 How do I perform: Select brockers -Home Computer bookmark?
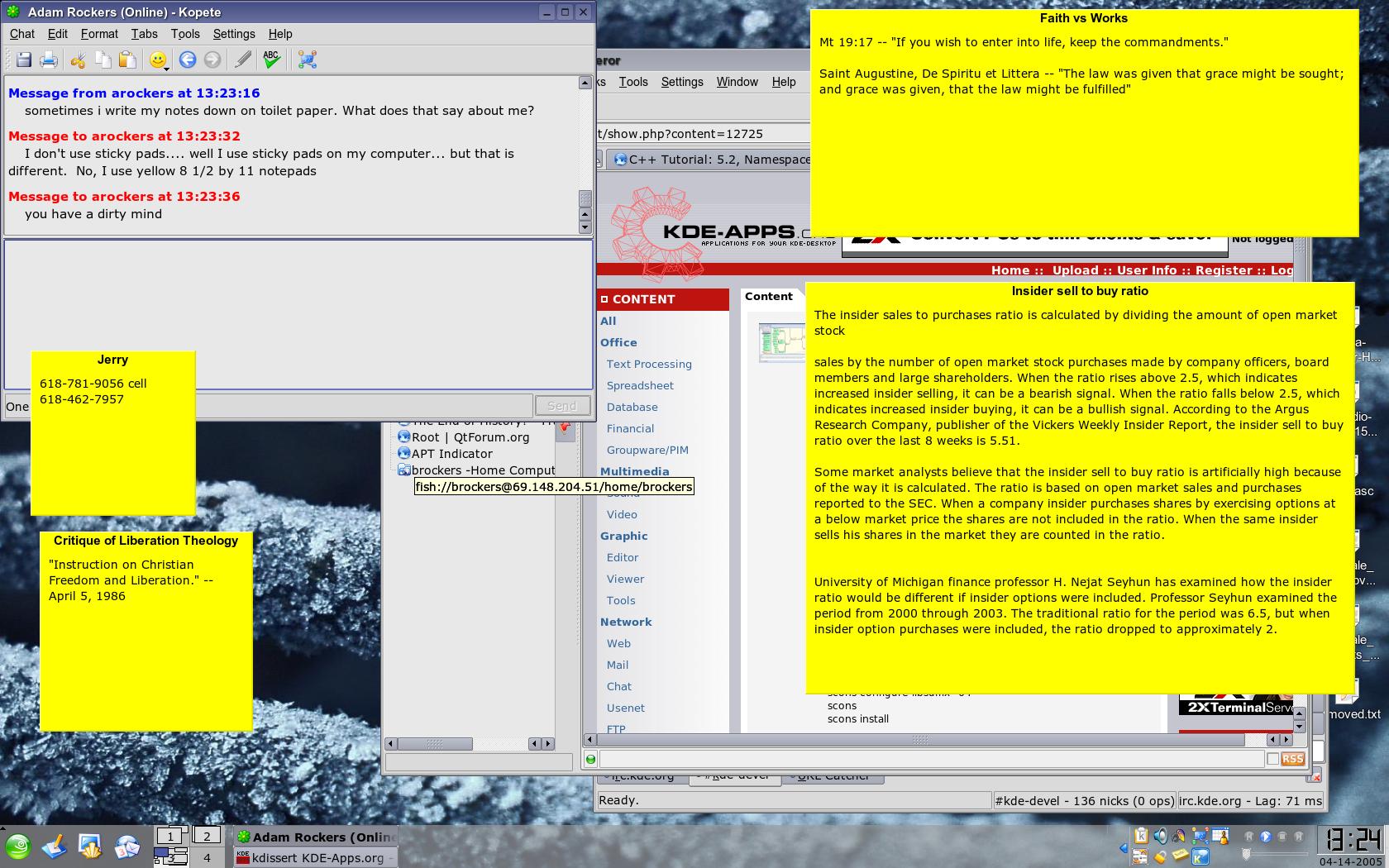[x=476, y=470]
